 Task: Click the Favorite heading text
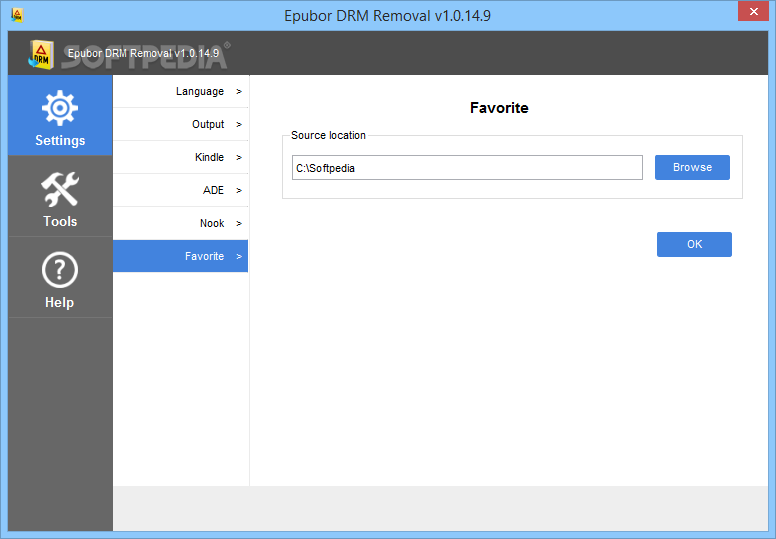coord(499,108)
